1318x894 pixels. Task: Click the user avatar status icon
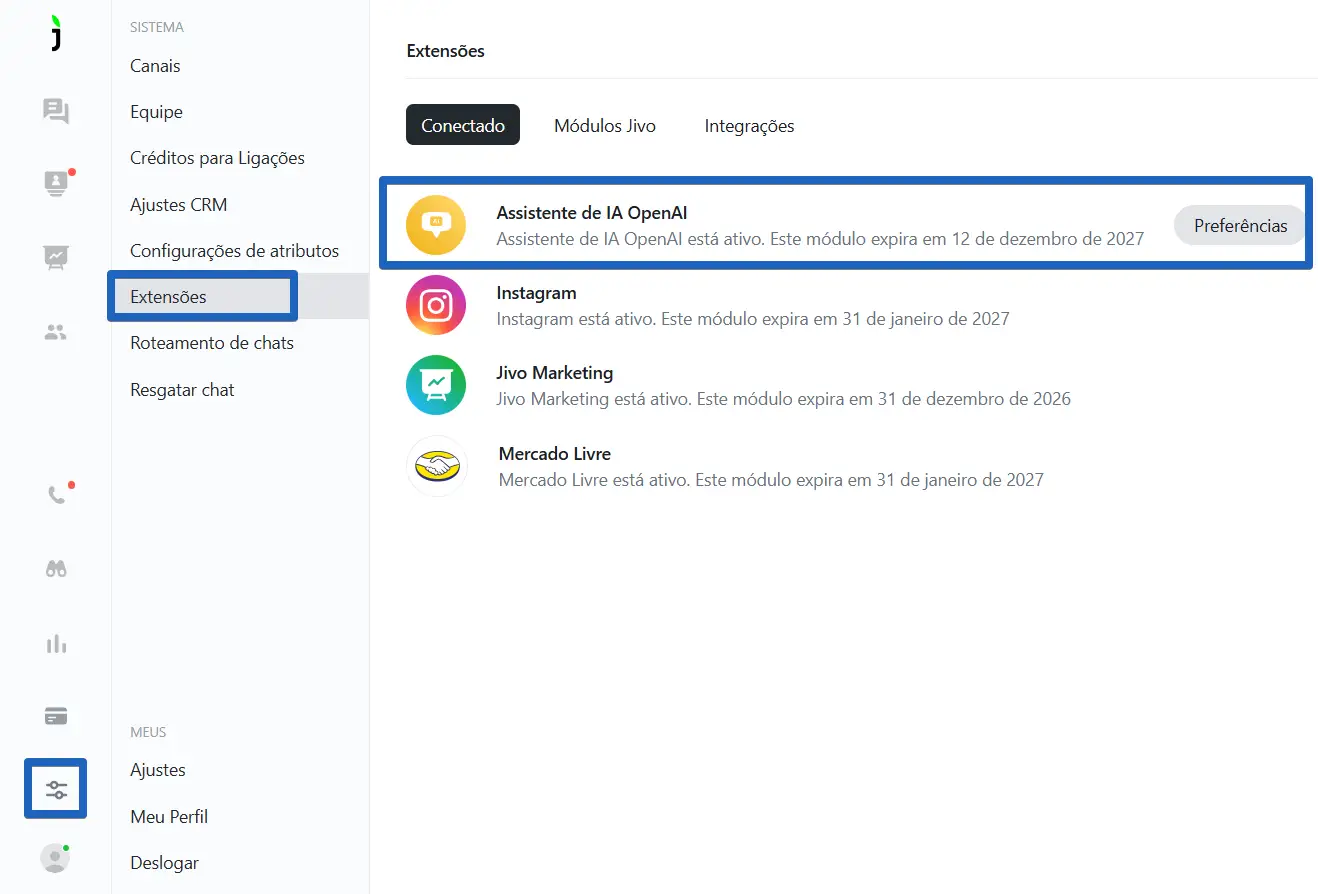tap(55, 859)
